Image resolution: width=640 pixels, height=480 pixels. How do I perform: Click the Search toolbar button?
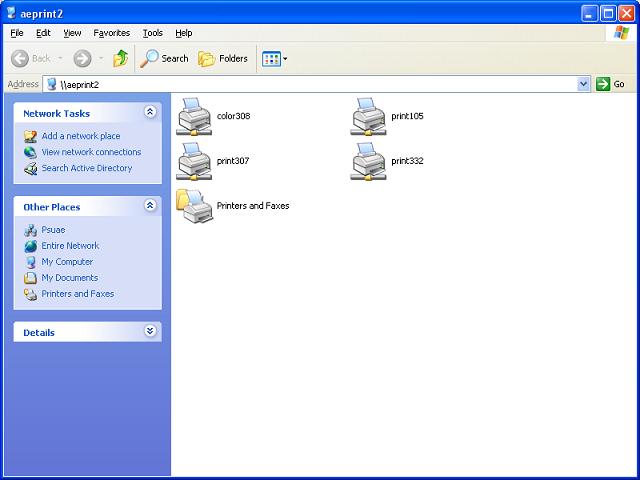pyautogui.click(x=165, y=58)
